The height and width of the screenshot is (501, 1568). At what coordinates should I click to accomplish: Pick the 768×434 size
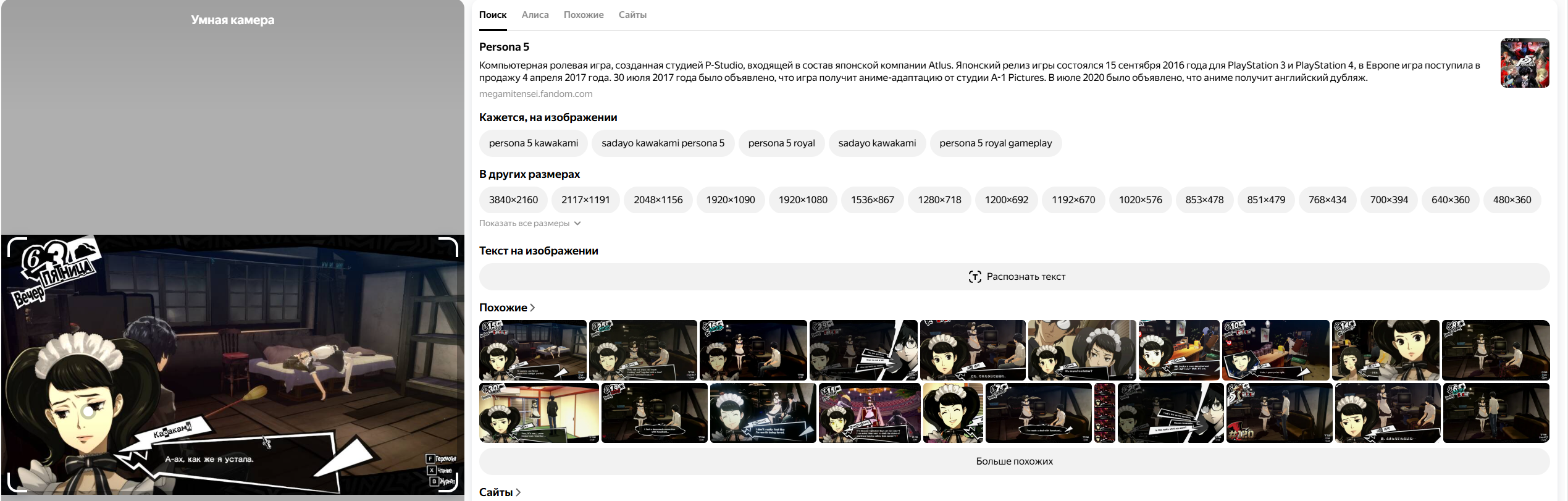(x=1327, y=200)
